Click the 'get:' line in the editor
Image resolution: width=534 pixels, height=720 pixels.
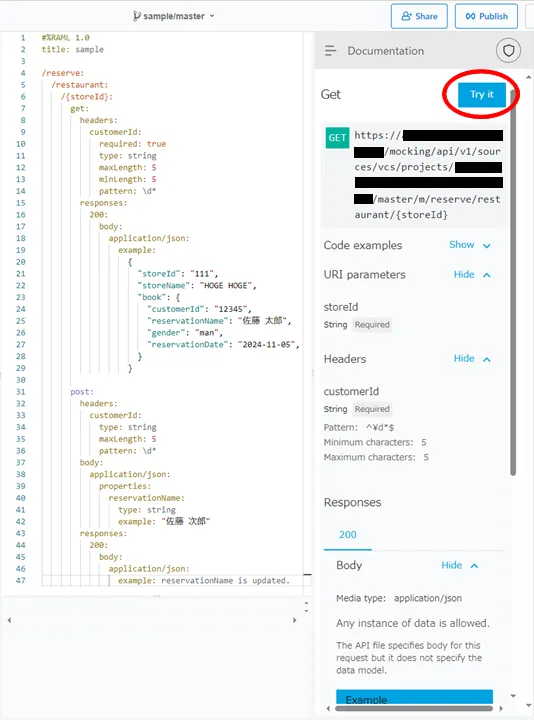[x=80, y=109]
